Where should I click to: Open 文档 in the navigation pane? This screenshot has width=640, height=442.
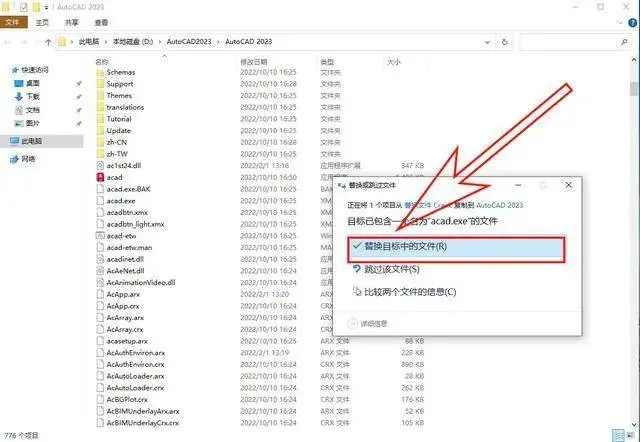[x=32, y=110]
